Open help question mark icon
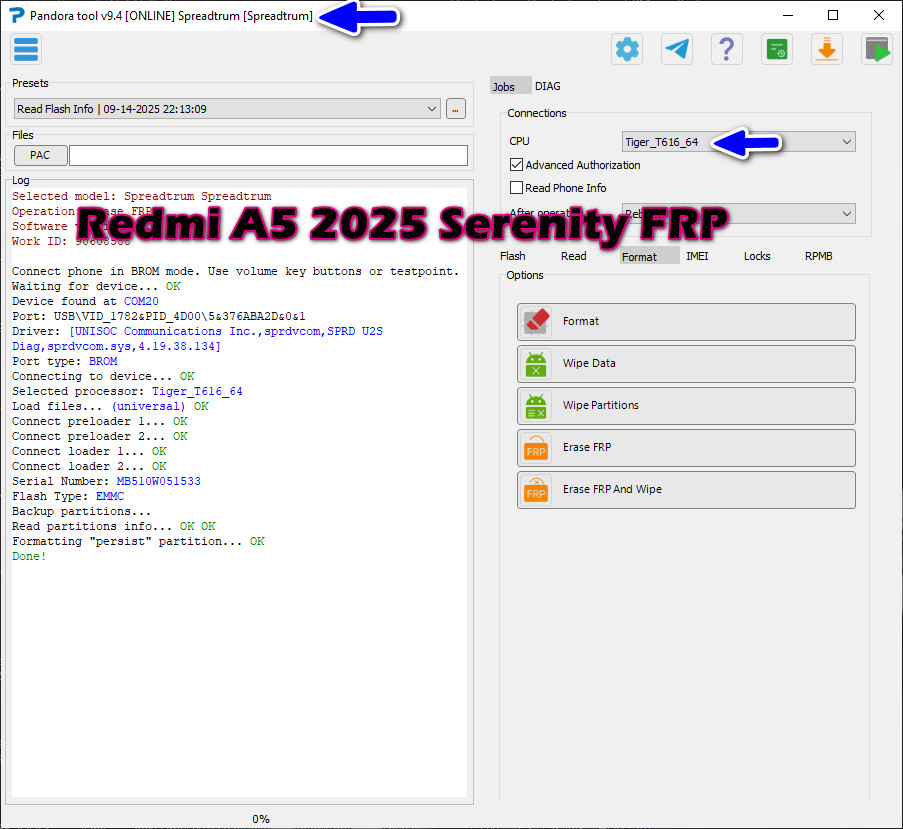 [x=727, y=50]
